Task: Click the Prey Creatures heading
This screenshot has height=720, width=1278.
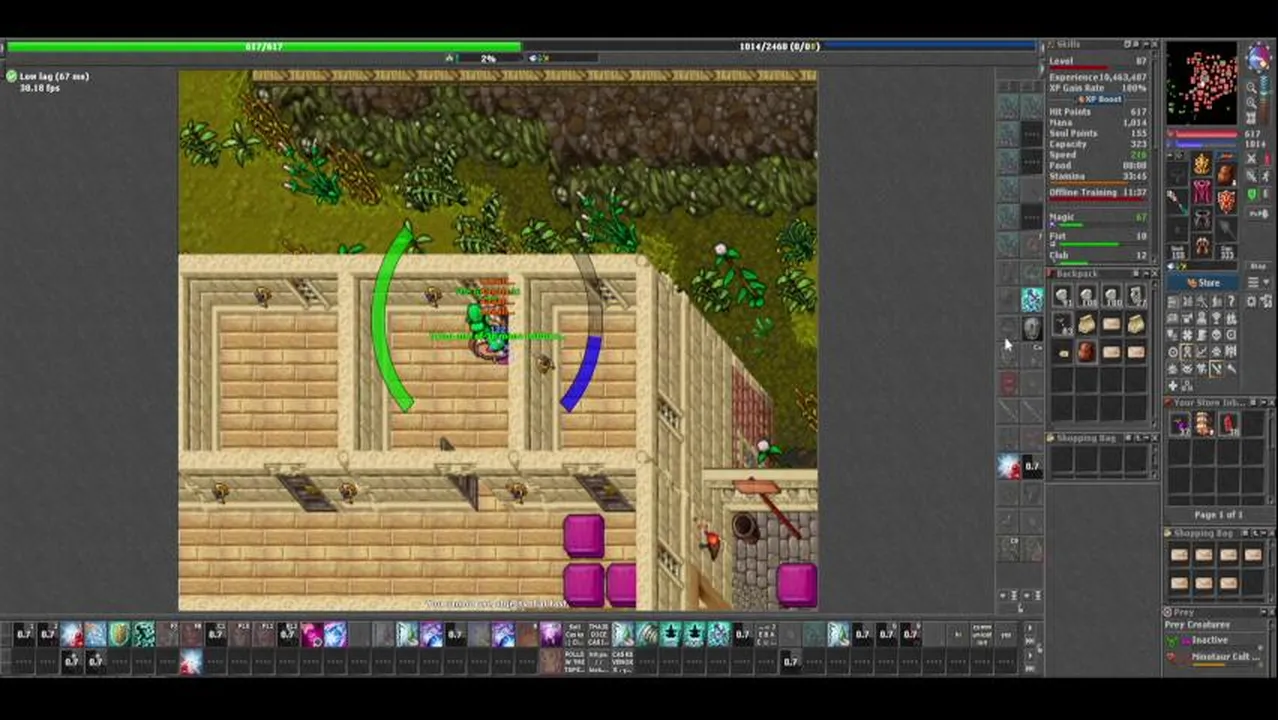Action: (1197, 625)
